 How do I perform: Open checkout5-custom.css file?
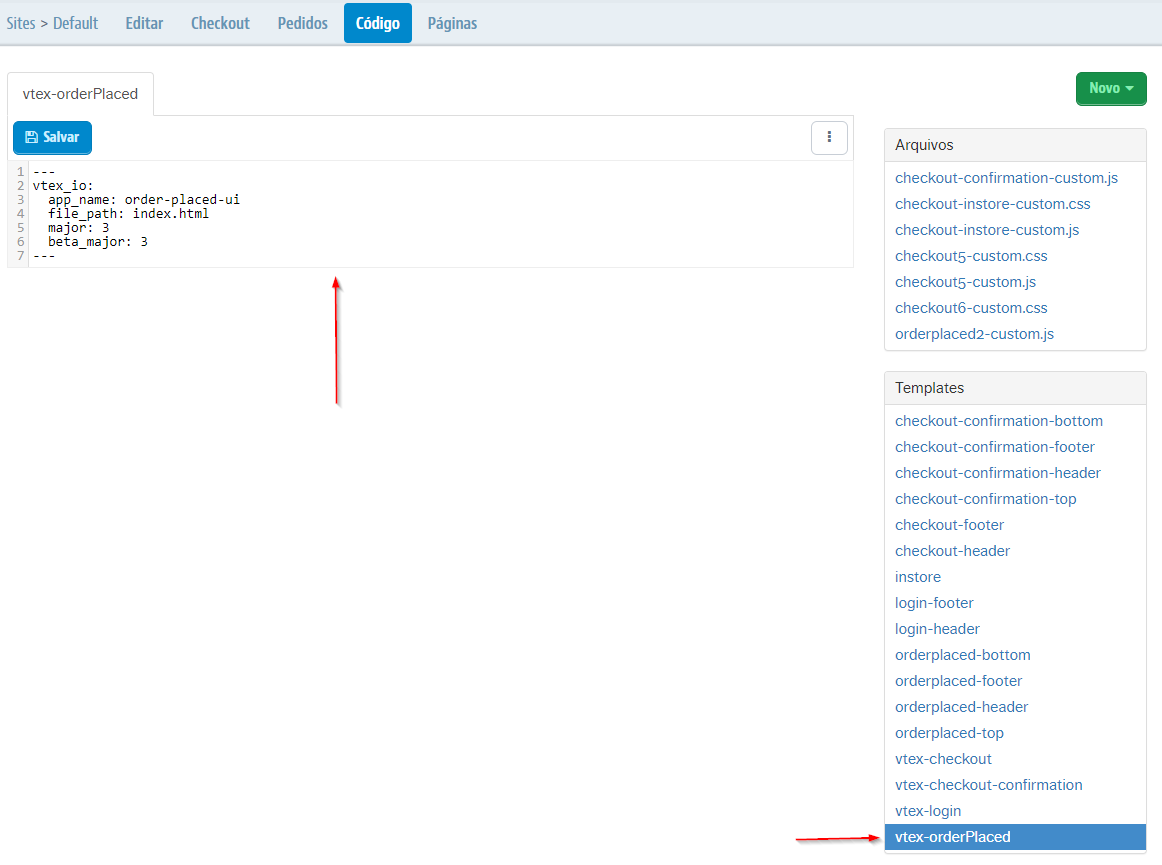tap(971, 256)
